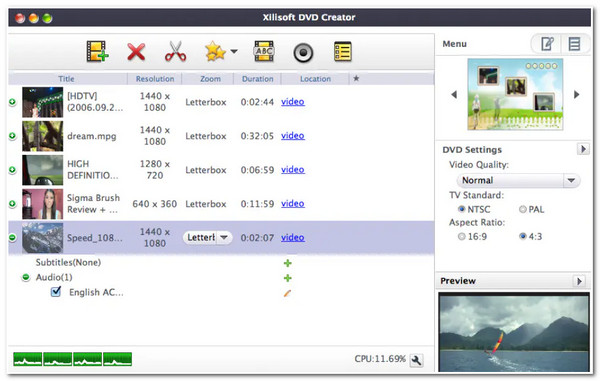The width and height of the screenshot is (600, 381).
Task: Expand the DVD Settings panel arrow
Action: coord(583,148)
